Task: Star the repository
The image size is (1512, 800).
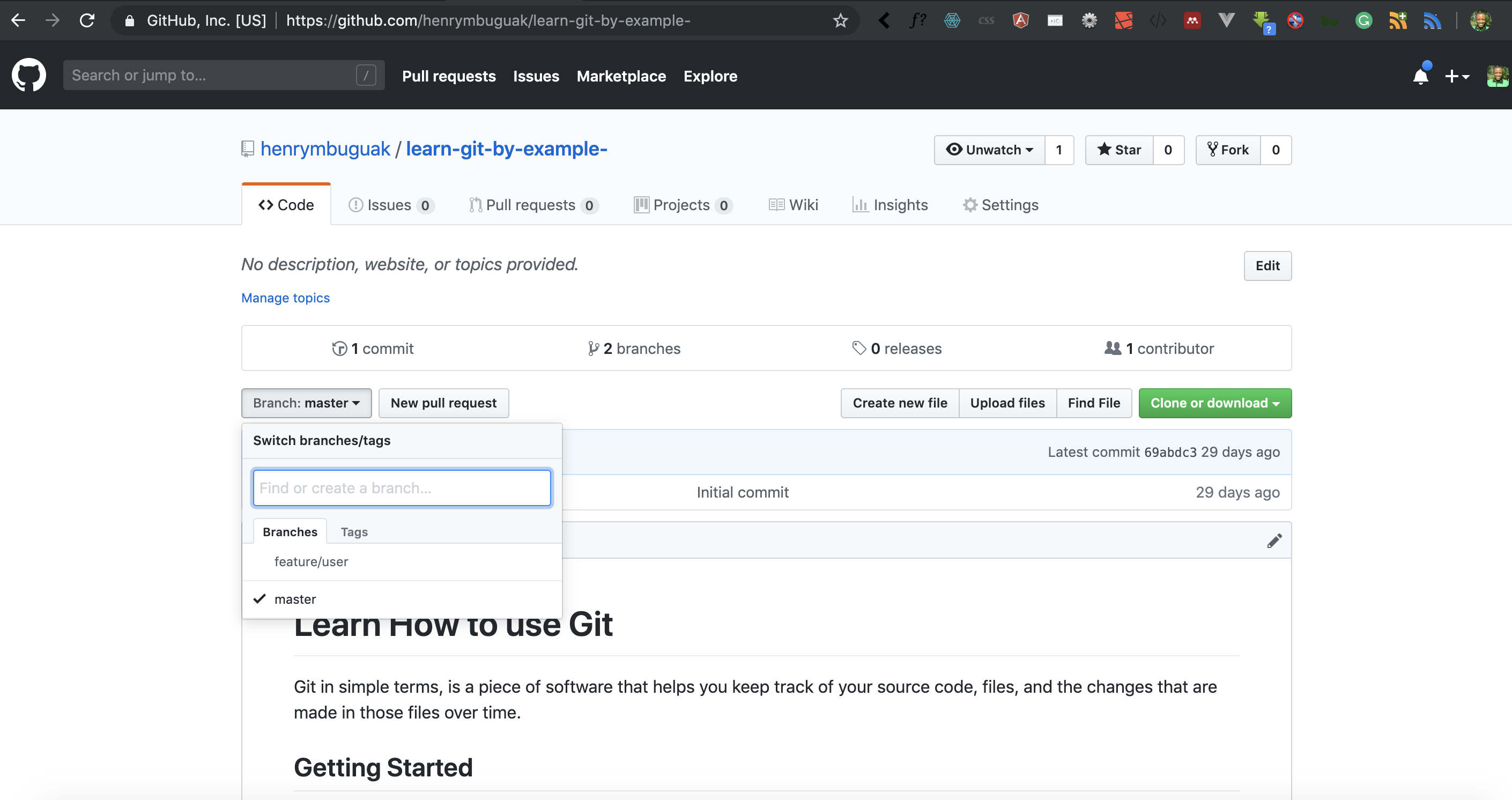Action: pos(1120,150)
